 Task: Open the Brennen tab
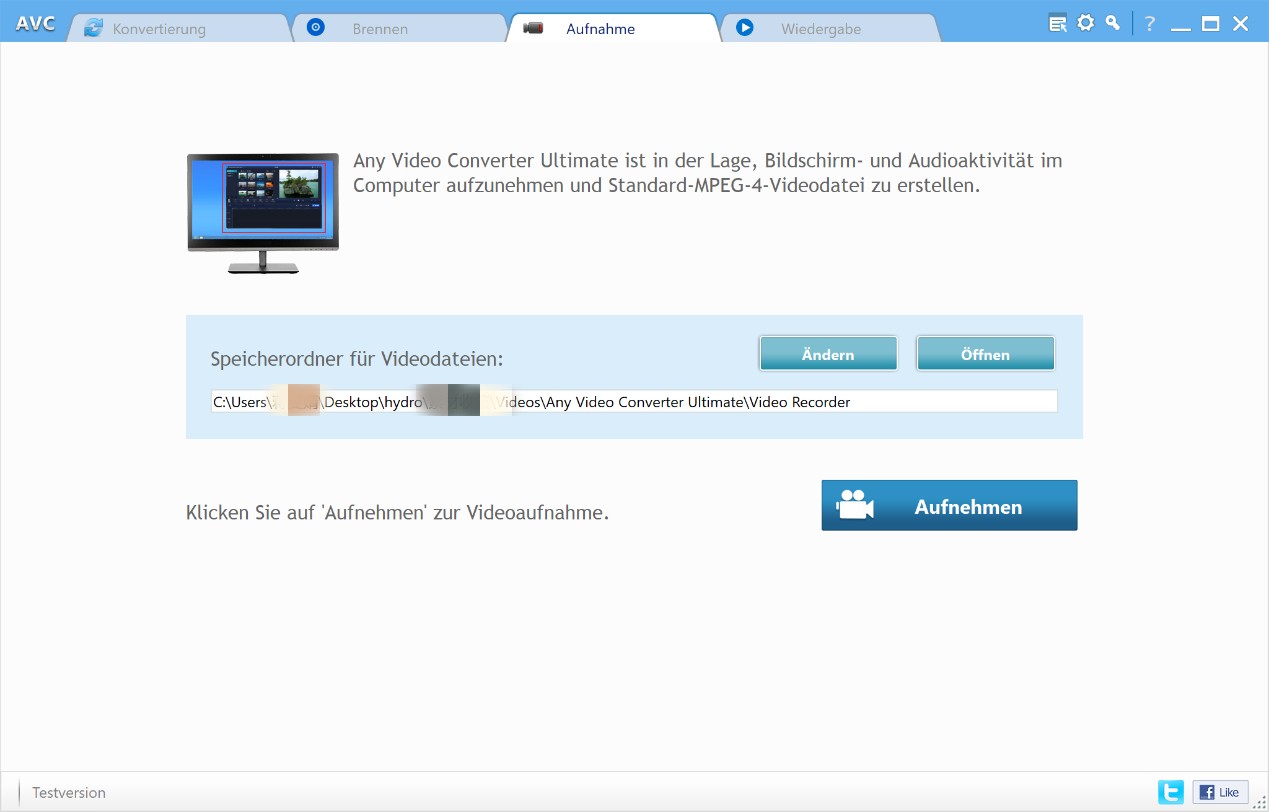click(x=400, y=28)
